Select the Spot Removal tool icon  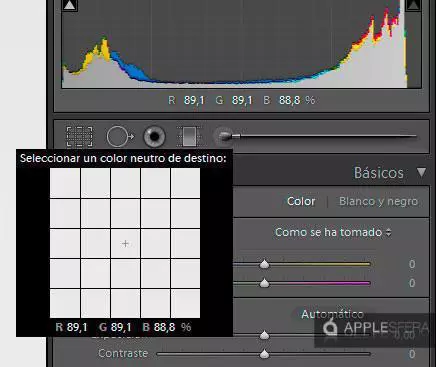120,136
